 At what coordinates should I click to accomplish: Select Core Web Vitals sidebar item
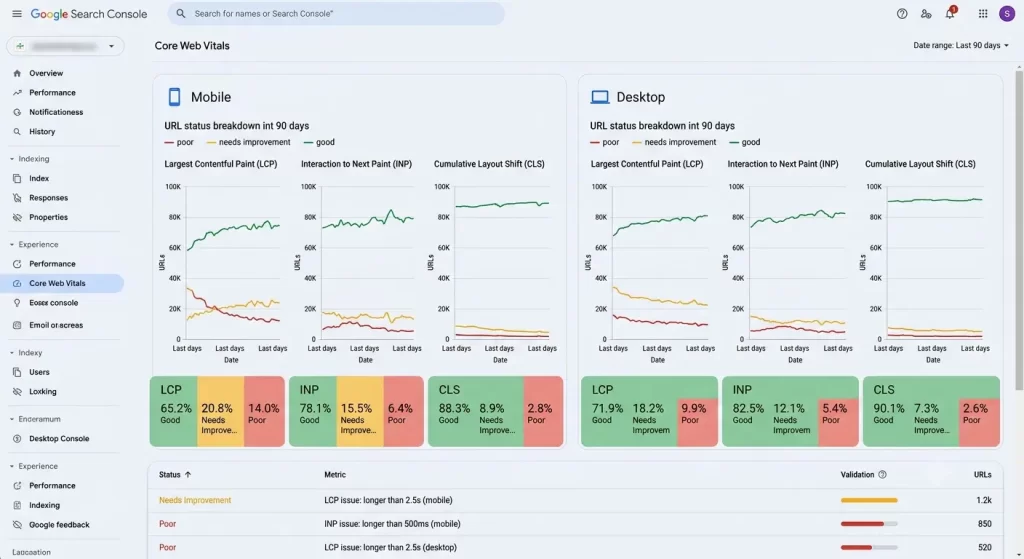pyautogui.click(x=63, y=283)
